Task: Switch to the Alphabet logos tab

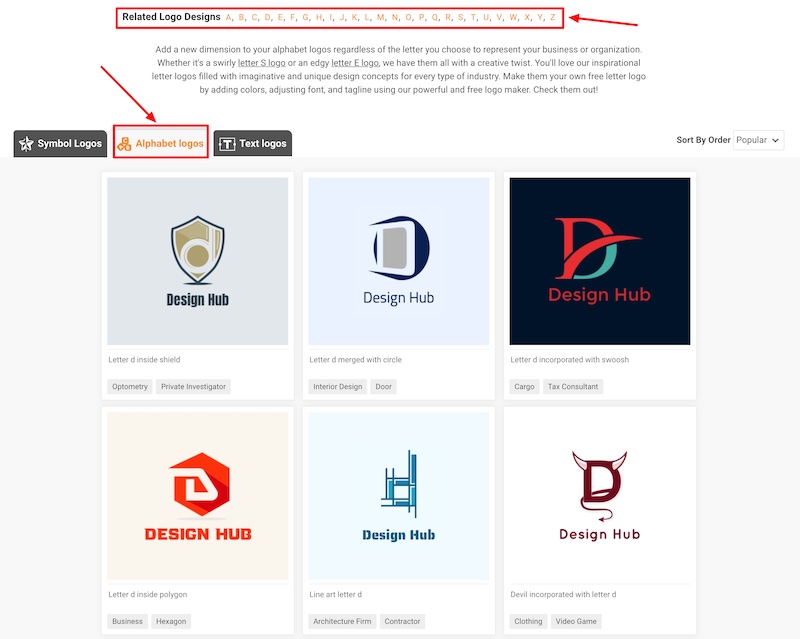Action: [x=161, y=143]
